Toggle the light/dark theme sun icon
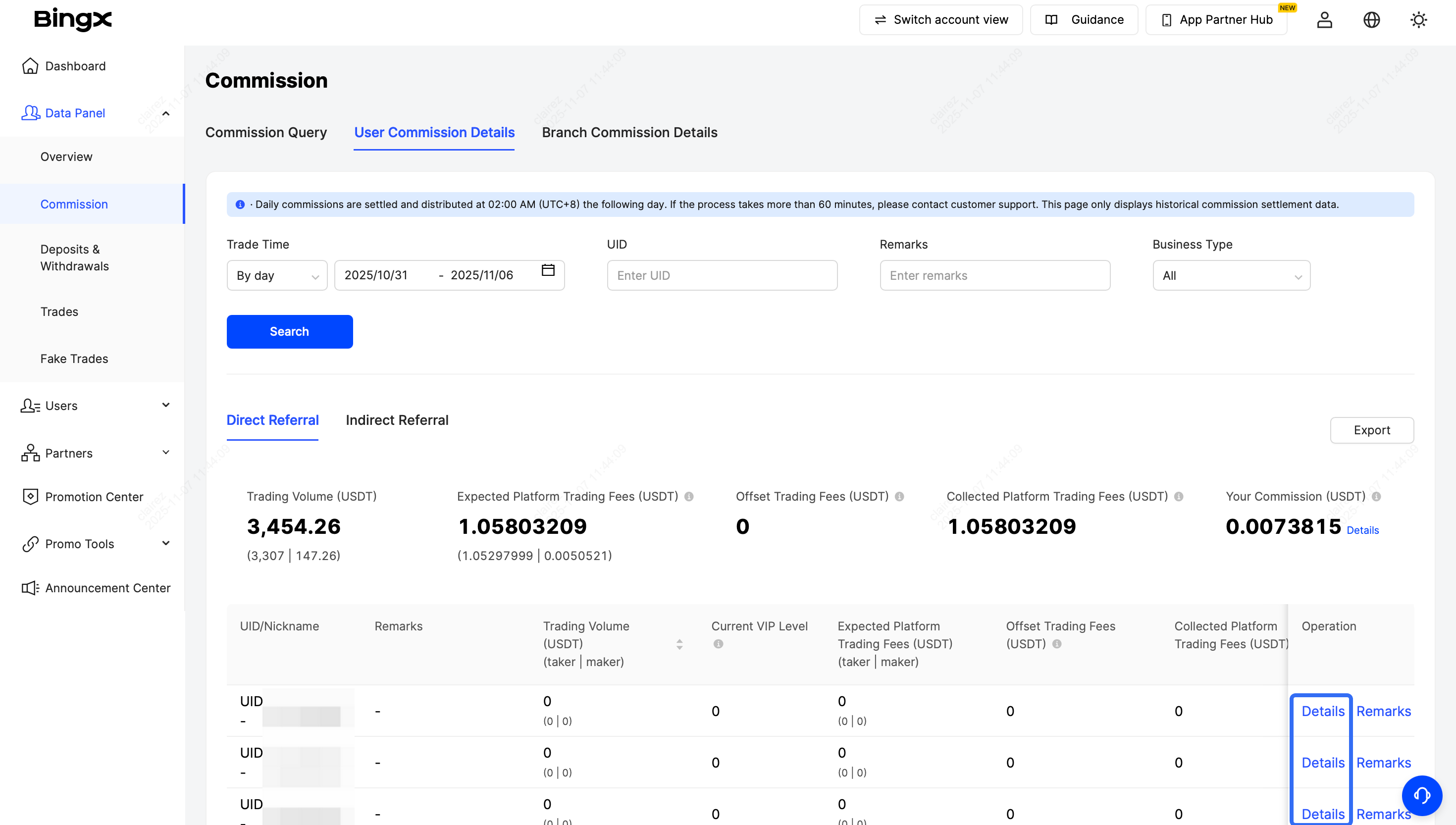The height and width of the screenshot is (825, 1456). pyautogui.click(x=1418, y=20)
